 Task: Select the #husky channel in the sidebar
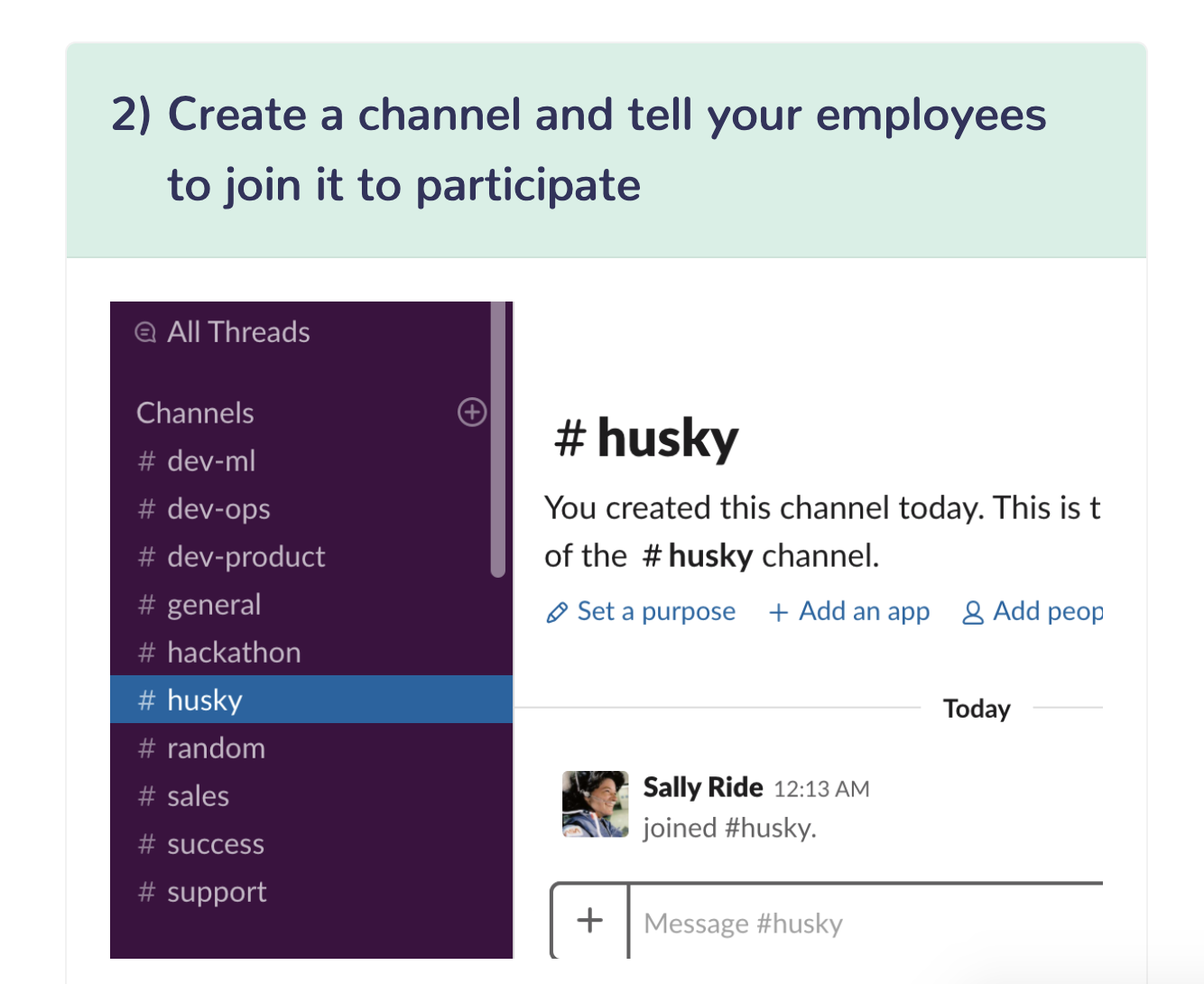tap(204, 699)
